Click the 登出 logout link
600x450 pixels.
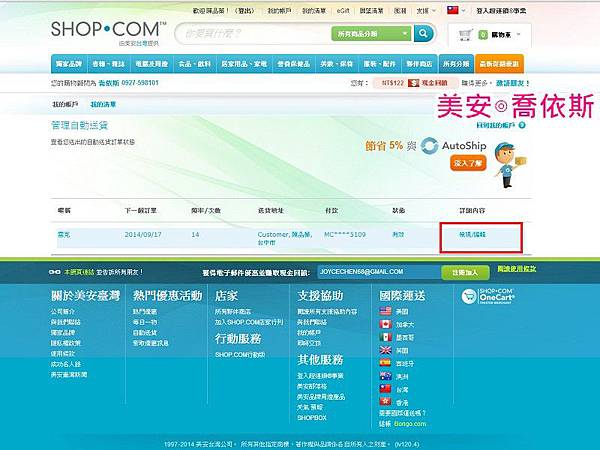click(246, 11)
